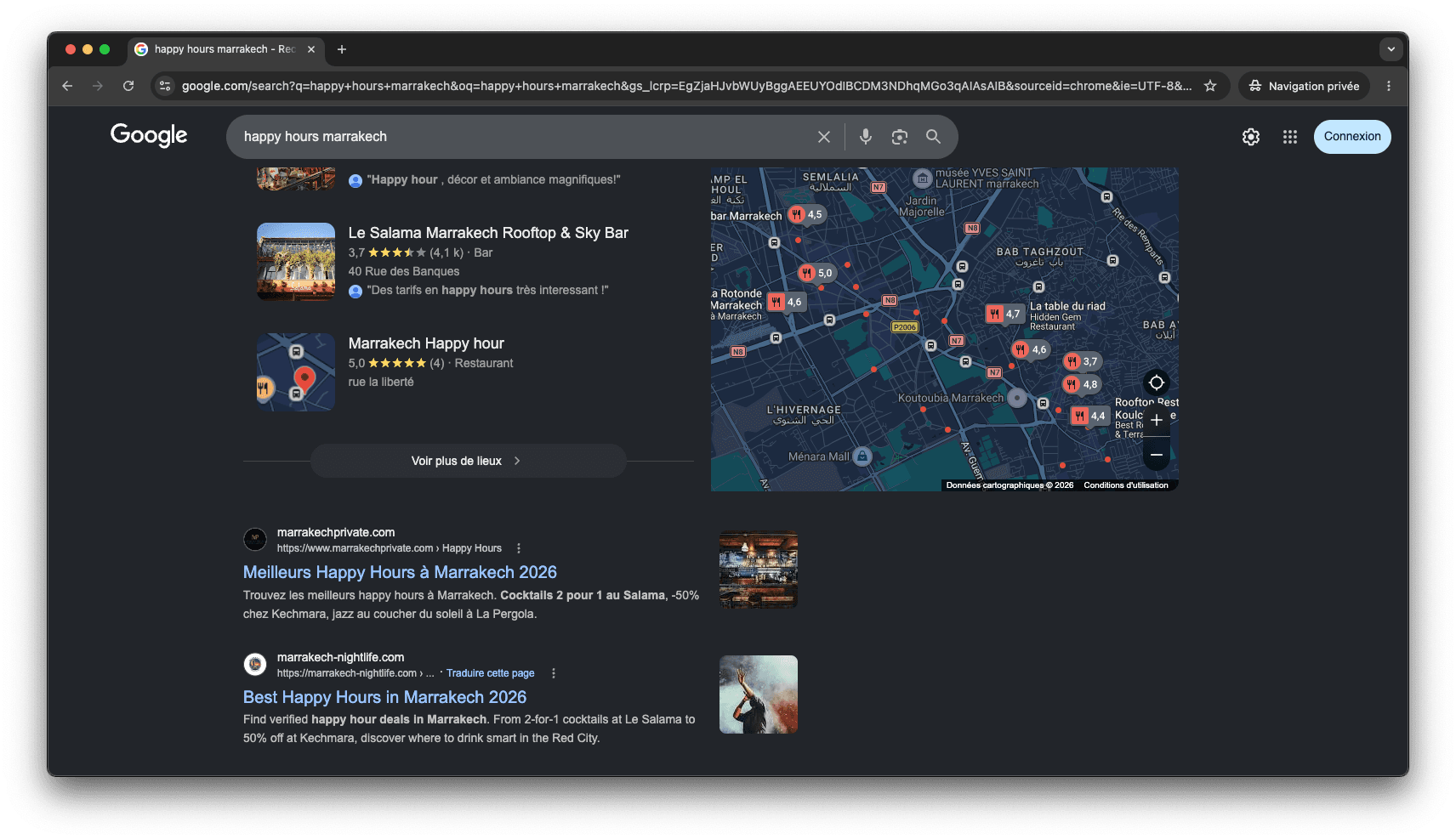Click the Navigation privée incognito indicator

[x=1304, y=86]
